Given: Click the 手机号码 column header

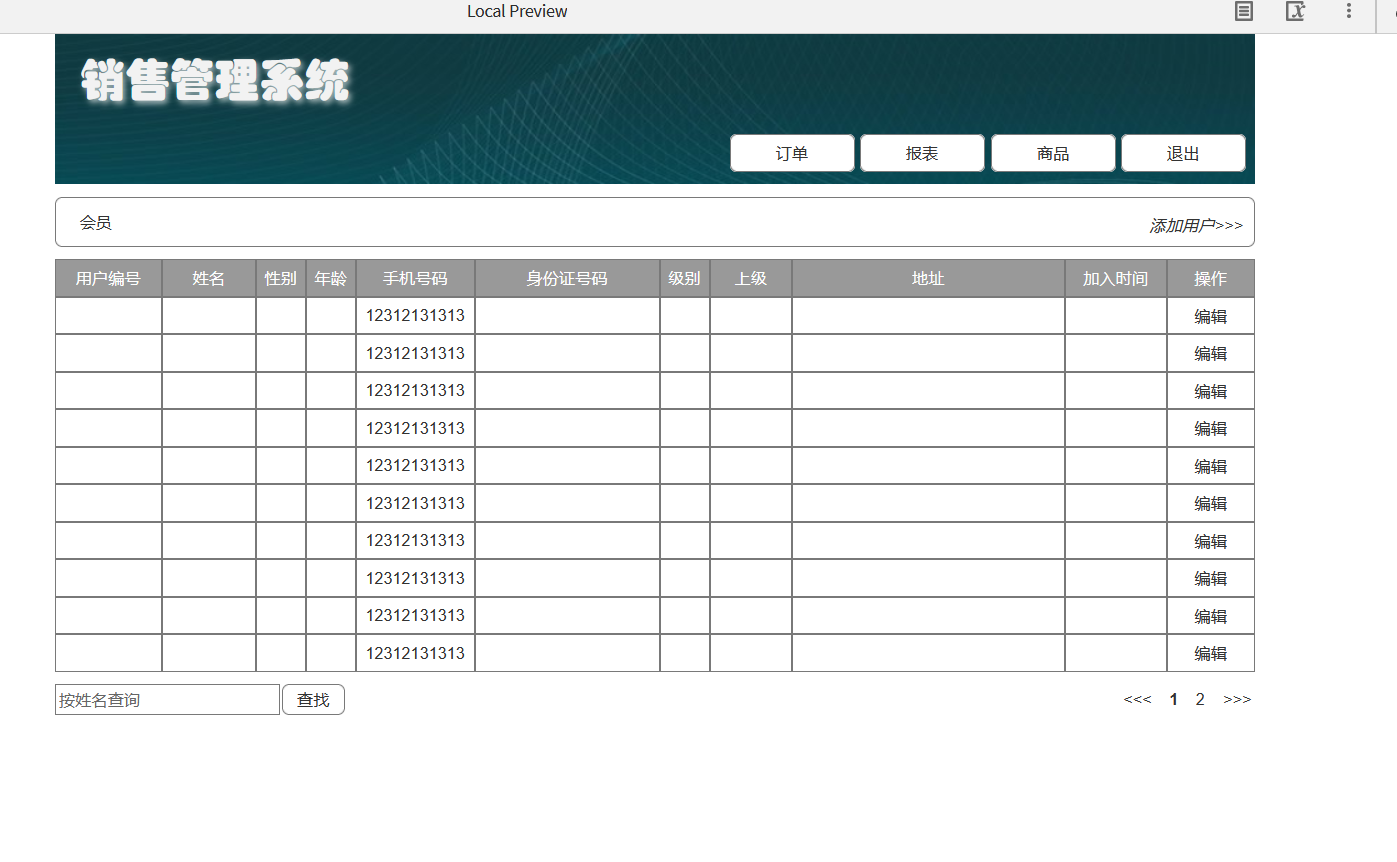Looking at the screenshot, I should tap(415, 278).
